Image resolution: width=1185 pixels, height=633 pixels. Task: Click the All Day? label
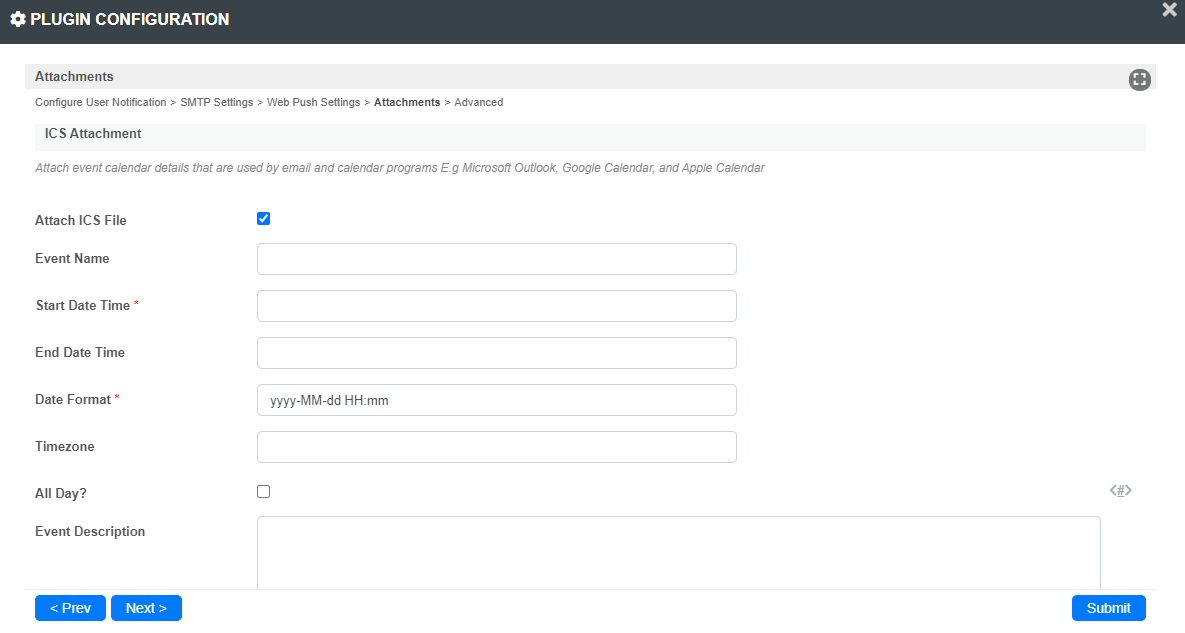[60, 493]
